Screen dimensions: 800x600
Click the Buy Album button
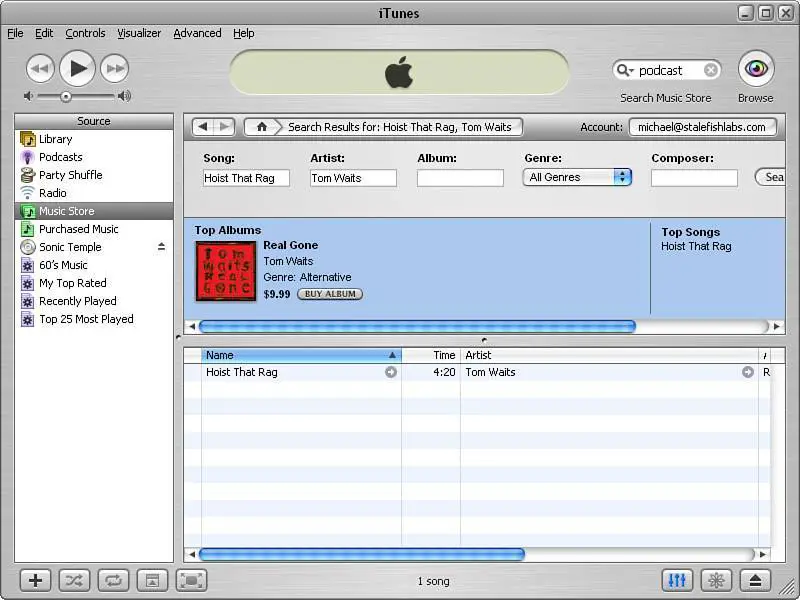[330, 294]
